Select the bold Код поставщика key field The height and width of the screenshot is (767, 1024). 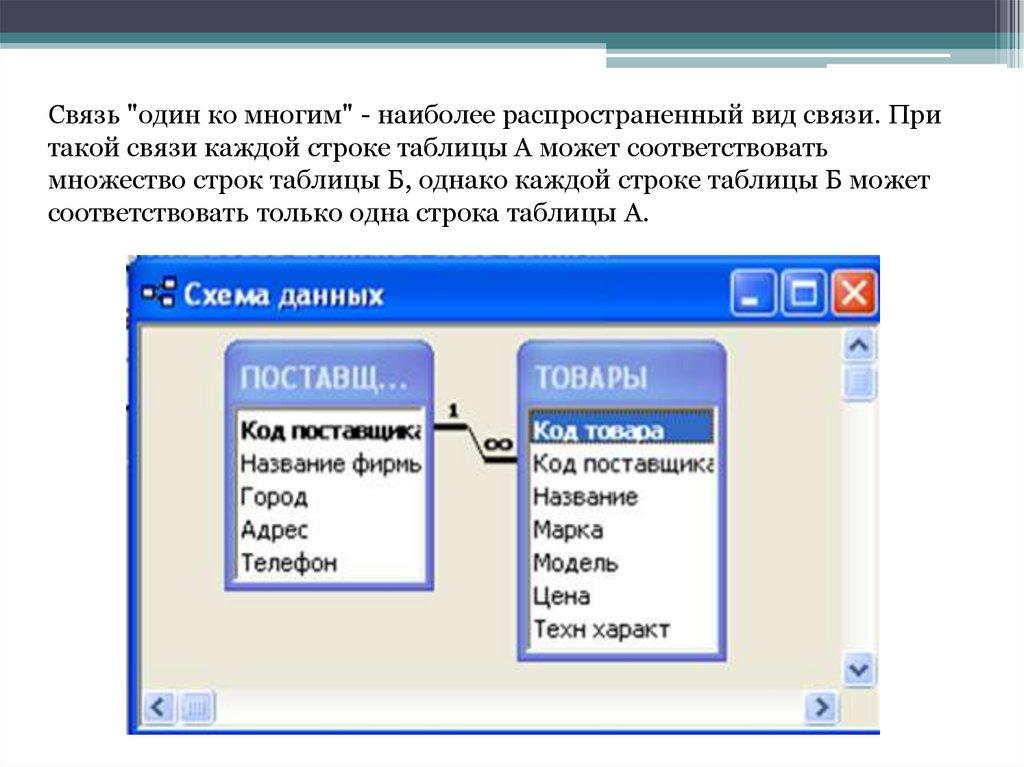(x=329, y=431)
